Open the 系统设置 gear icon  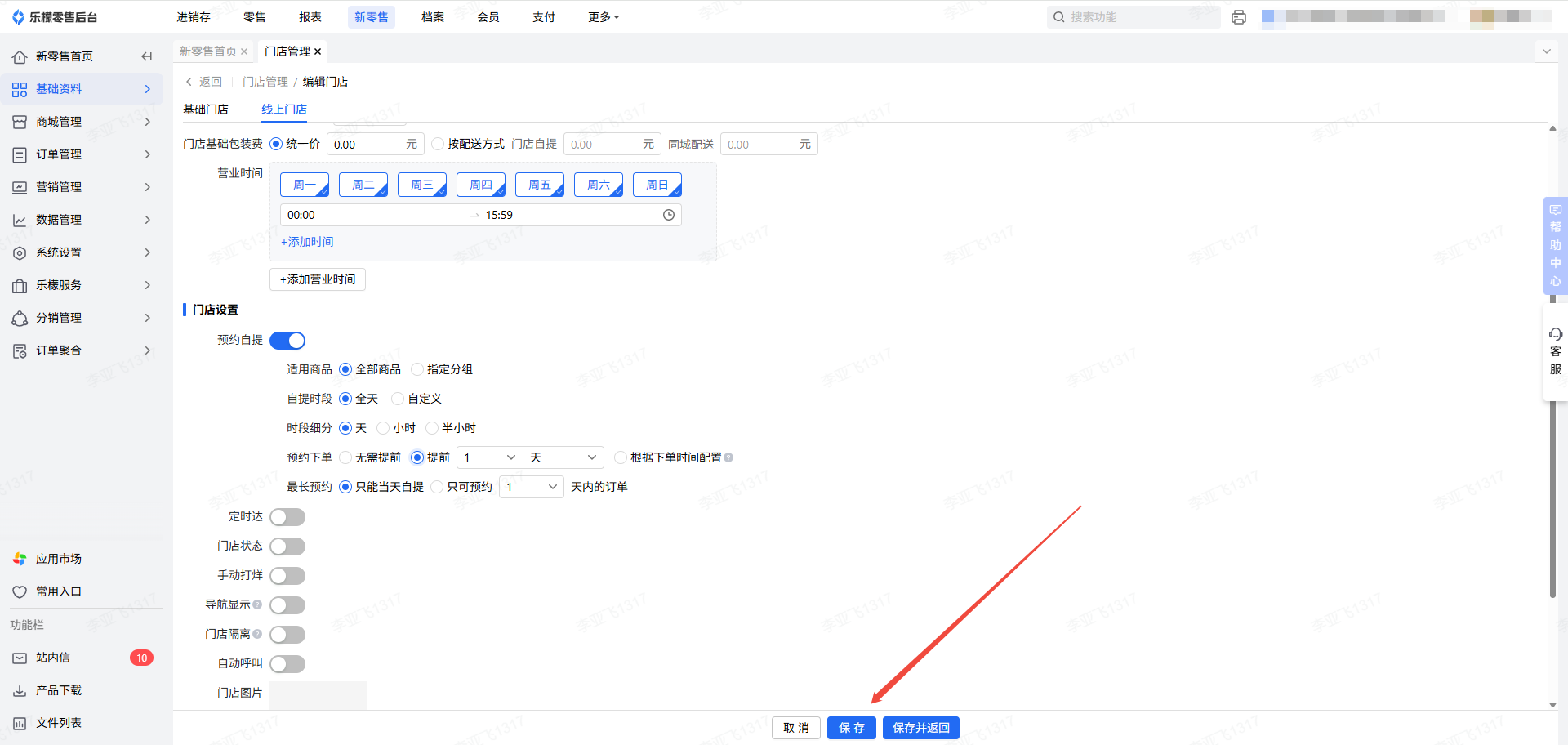click(x=20, y=252)
